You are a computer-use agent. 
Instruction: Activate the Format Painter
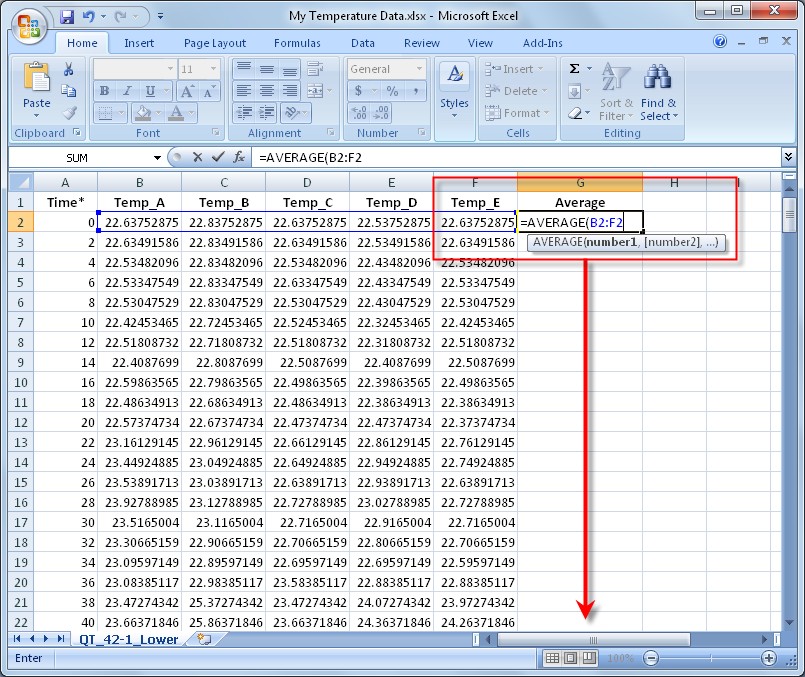tap(69, 112)
